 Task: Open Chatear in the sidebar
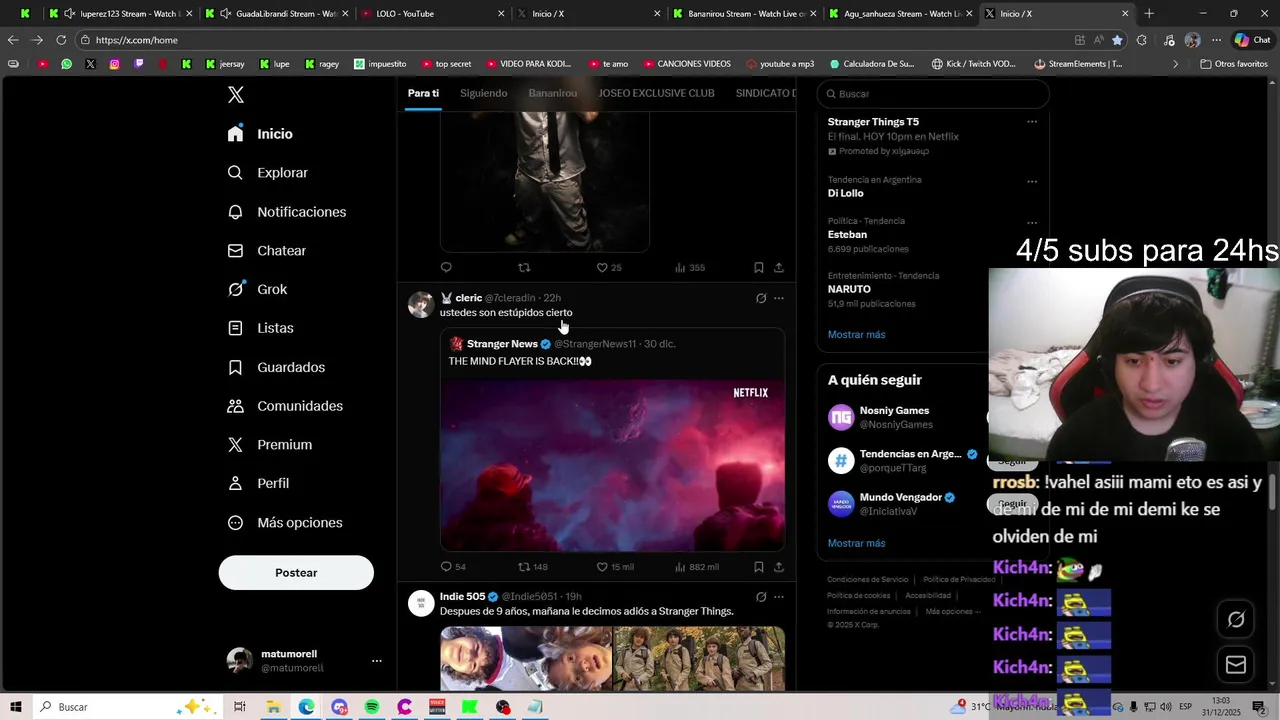coord(266,251)
